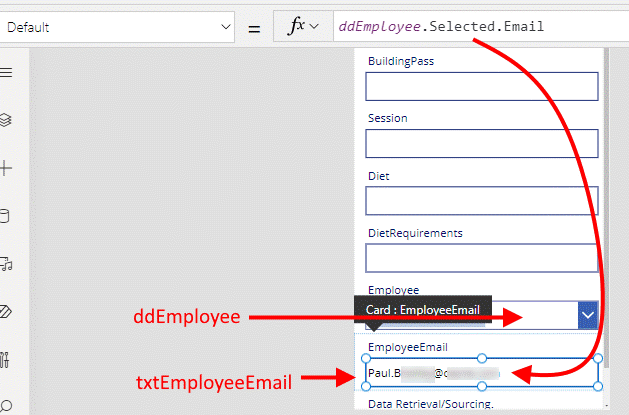This screenshot has height=415, width=629.
Task: Open the Media music icon
Action: tap(6, 264)
